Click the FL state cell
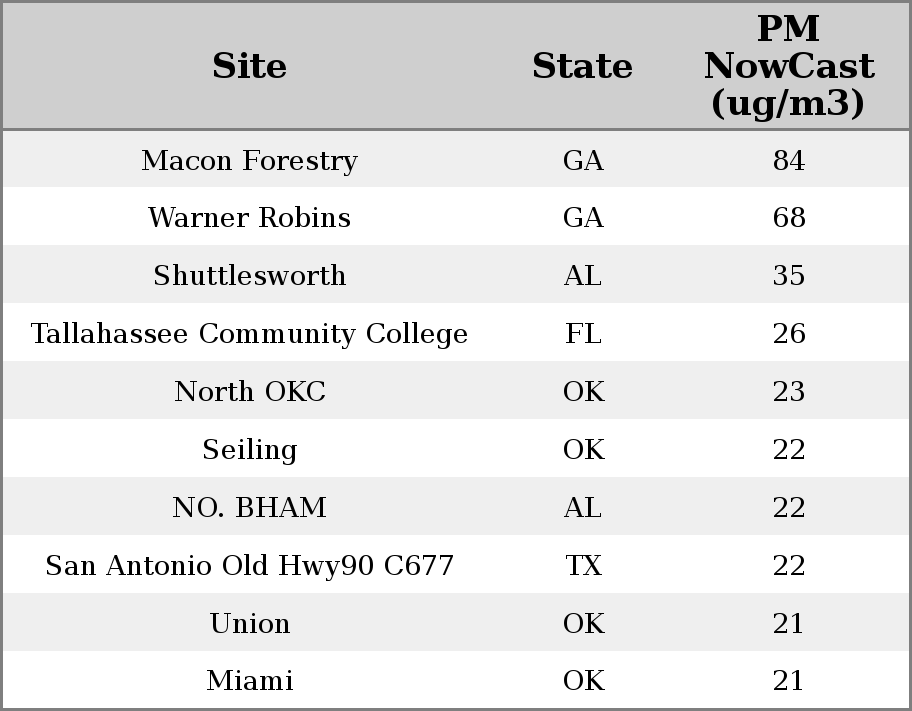Screen dimensions: 912x711 [x=582, y=334]
